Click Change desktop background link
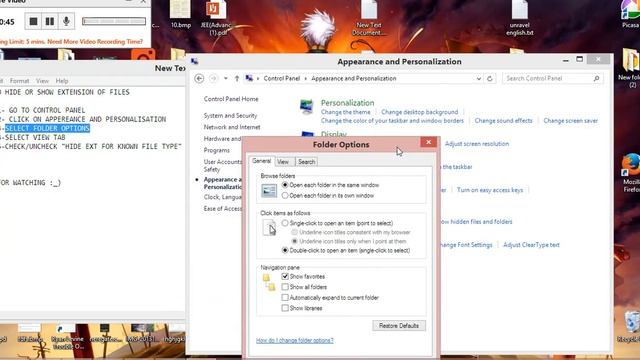Viewport: 640px width, 360px height. [x=420, y=112]
